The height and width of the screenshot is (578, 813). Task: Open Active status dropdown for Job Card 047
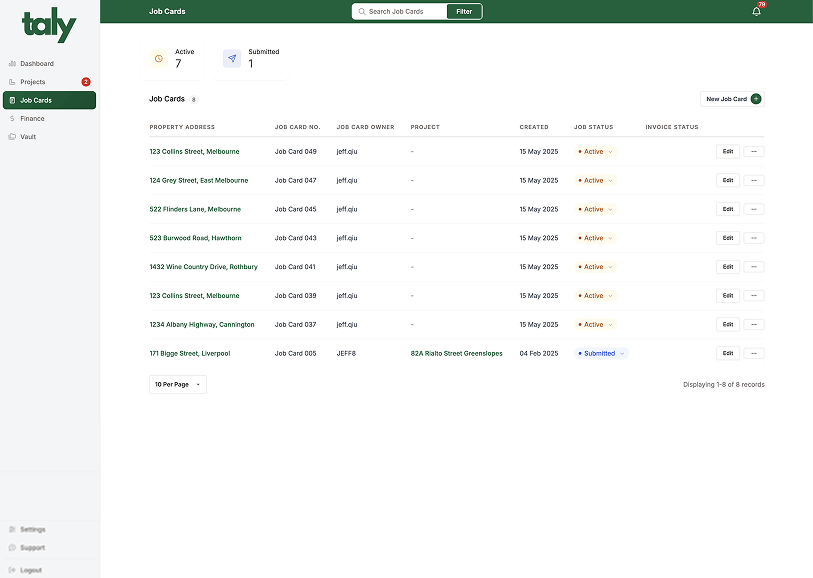[x=596, y=180]
